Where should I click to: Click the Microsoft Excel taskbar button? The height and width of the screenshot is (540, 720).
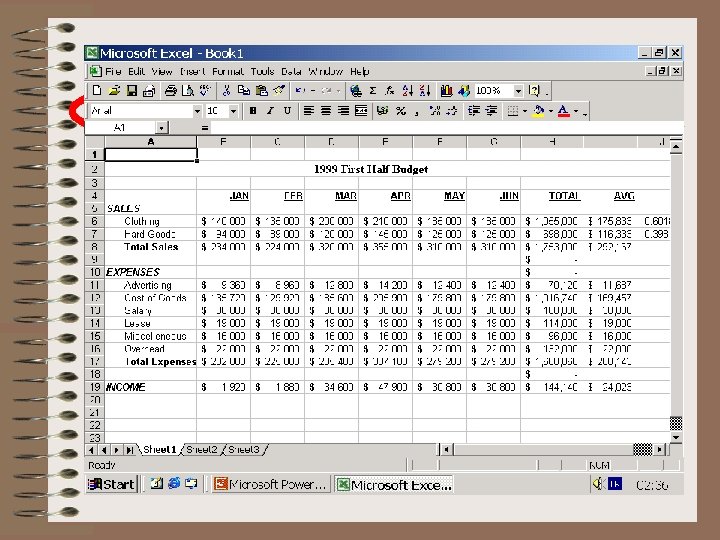point(394,484)
